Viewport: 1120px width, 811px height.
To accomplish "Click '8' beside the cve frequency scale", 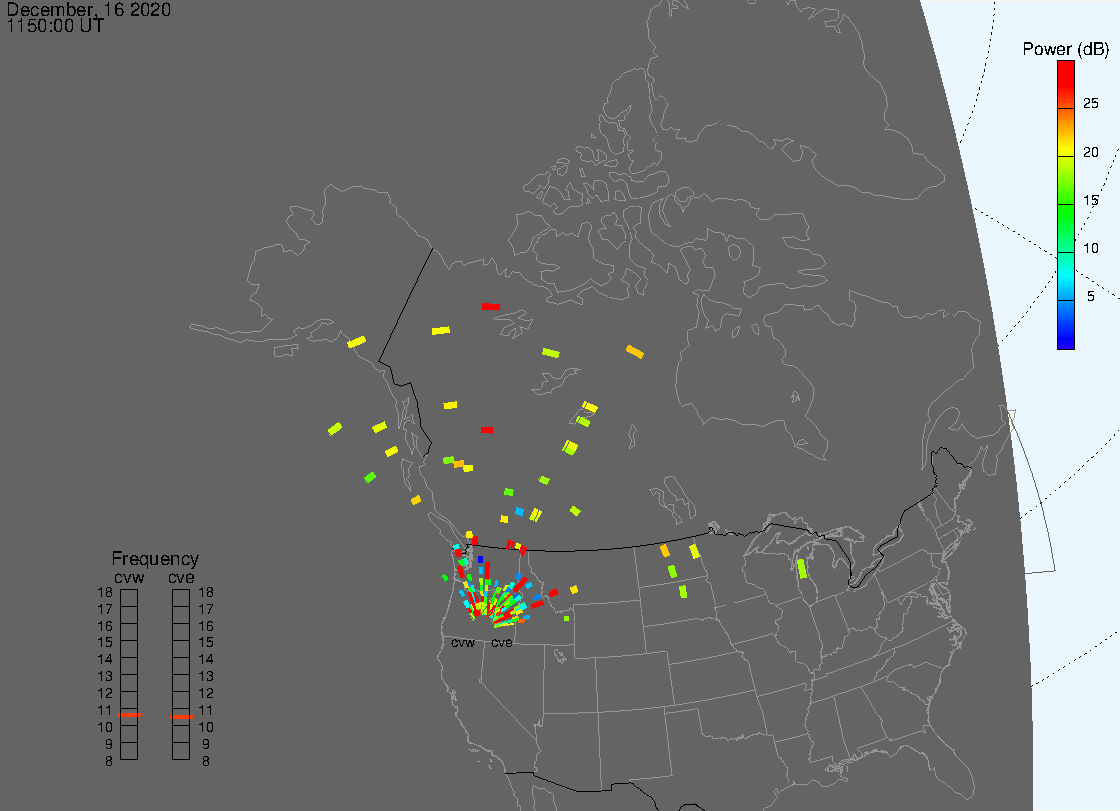I will (x=206, y=761).
